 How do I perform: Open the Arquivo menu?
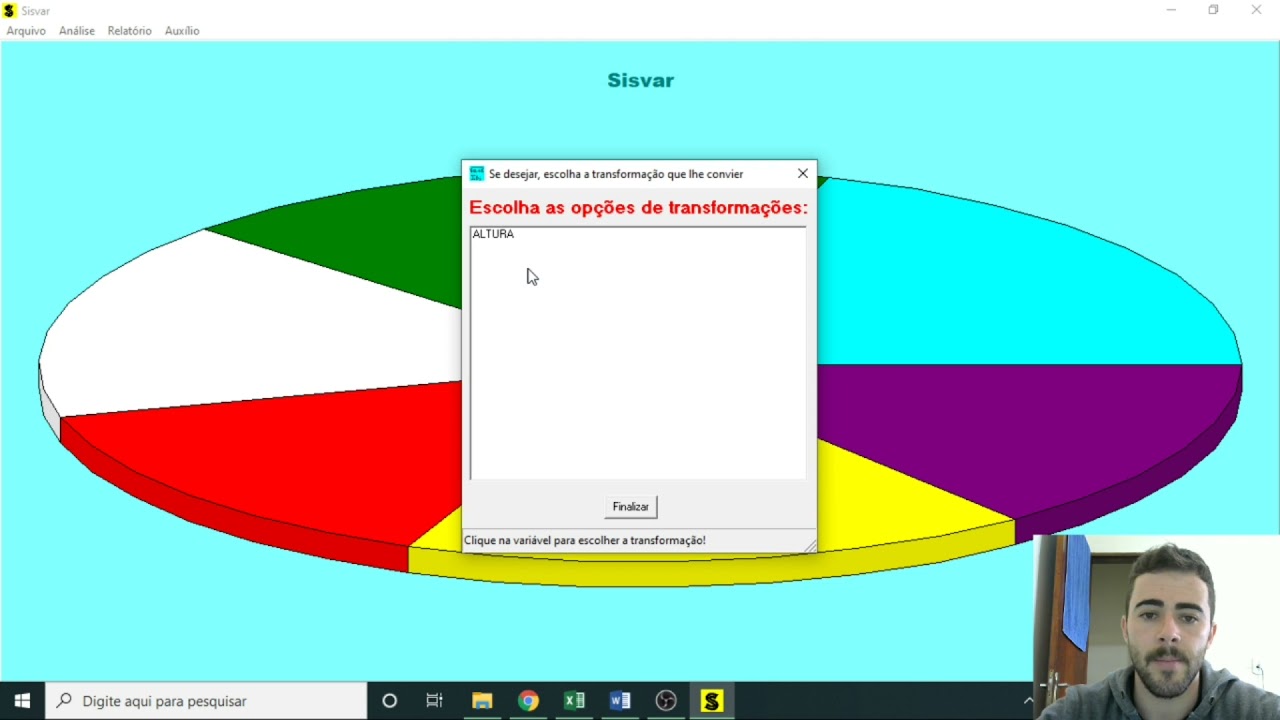26,31
